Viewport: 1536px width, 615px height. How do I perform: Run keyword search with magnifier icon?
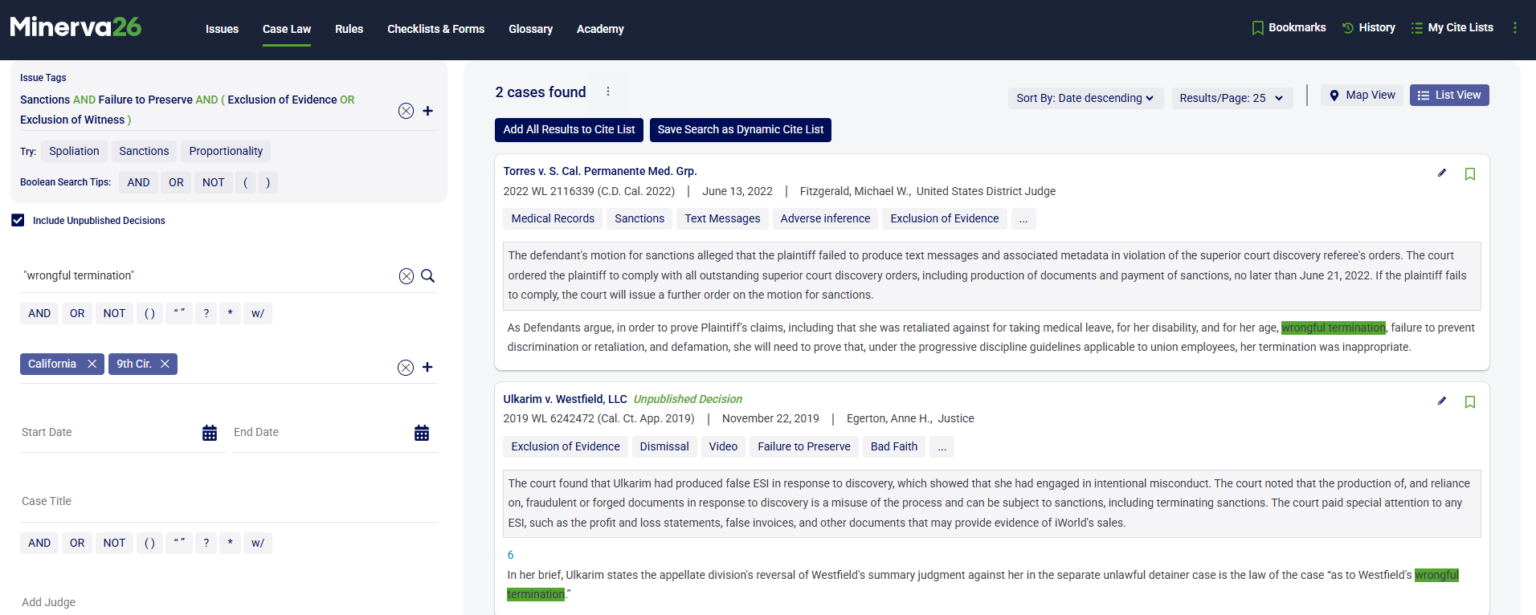click(x=428, y=276)
